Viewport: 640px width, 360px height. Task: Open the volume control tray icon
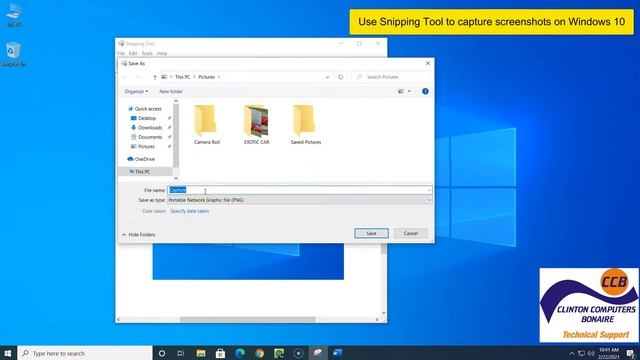pyautogui.click(x=591, y=353)
